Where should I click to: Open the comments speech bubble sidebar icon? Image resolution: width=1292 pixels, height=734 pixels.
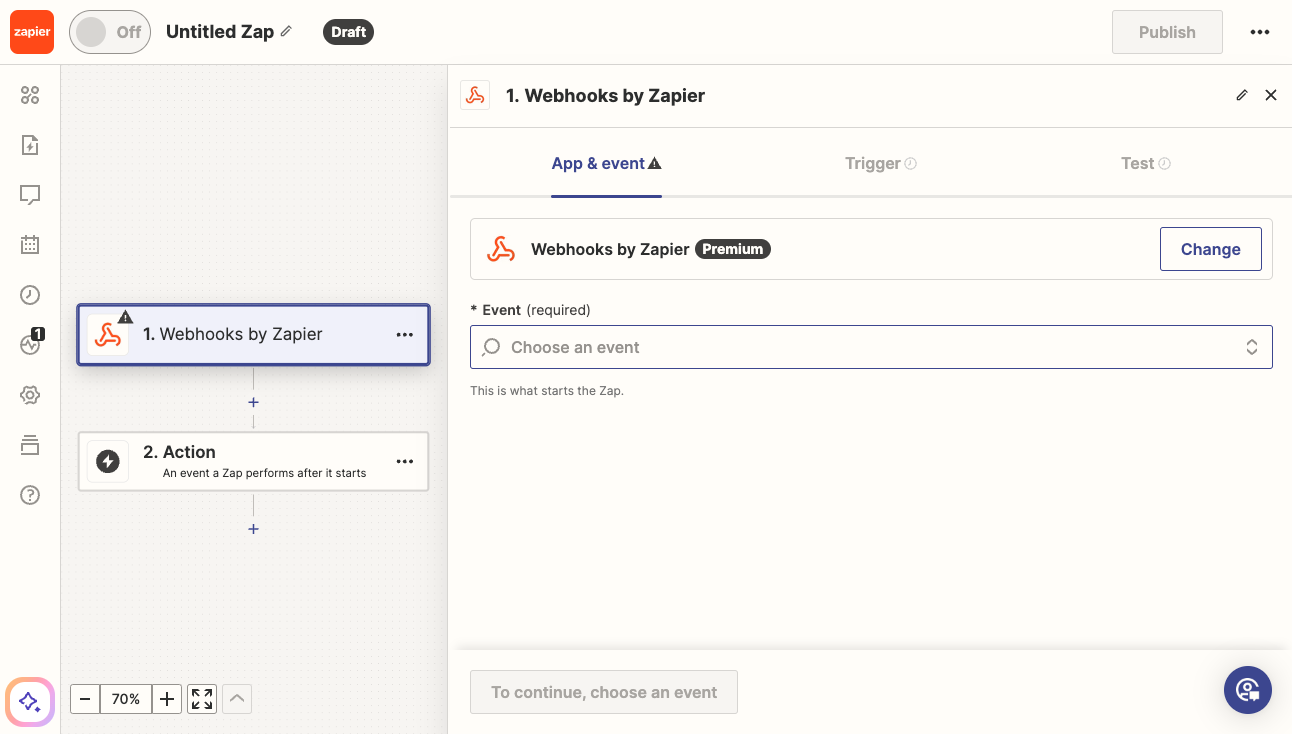point(30,195)
